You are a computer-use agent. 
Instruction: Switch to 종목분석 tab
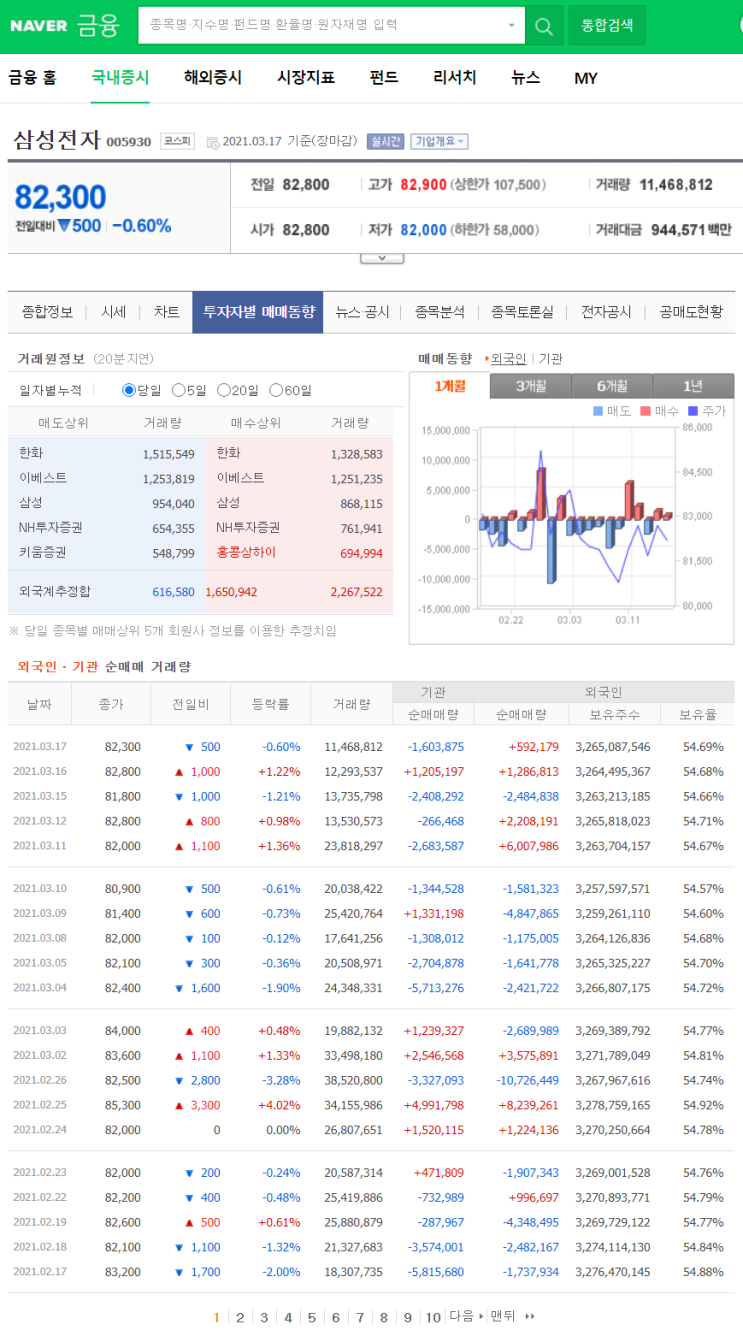(440, 312)
